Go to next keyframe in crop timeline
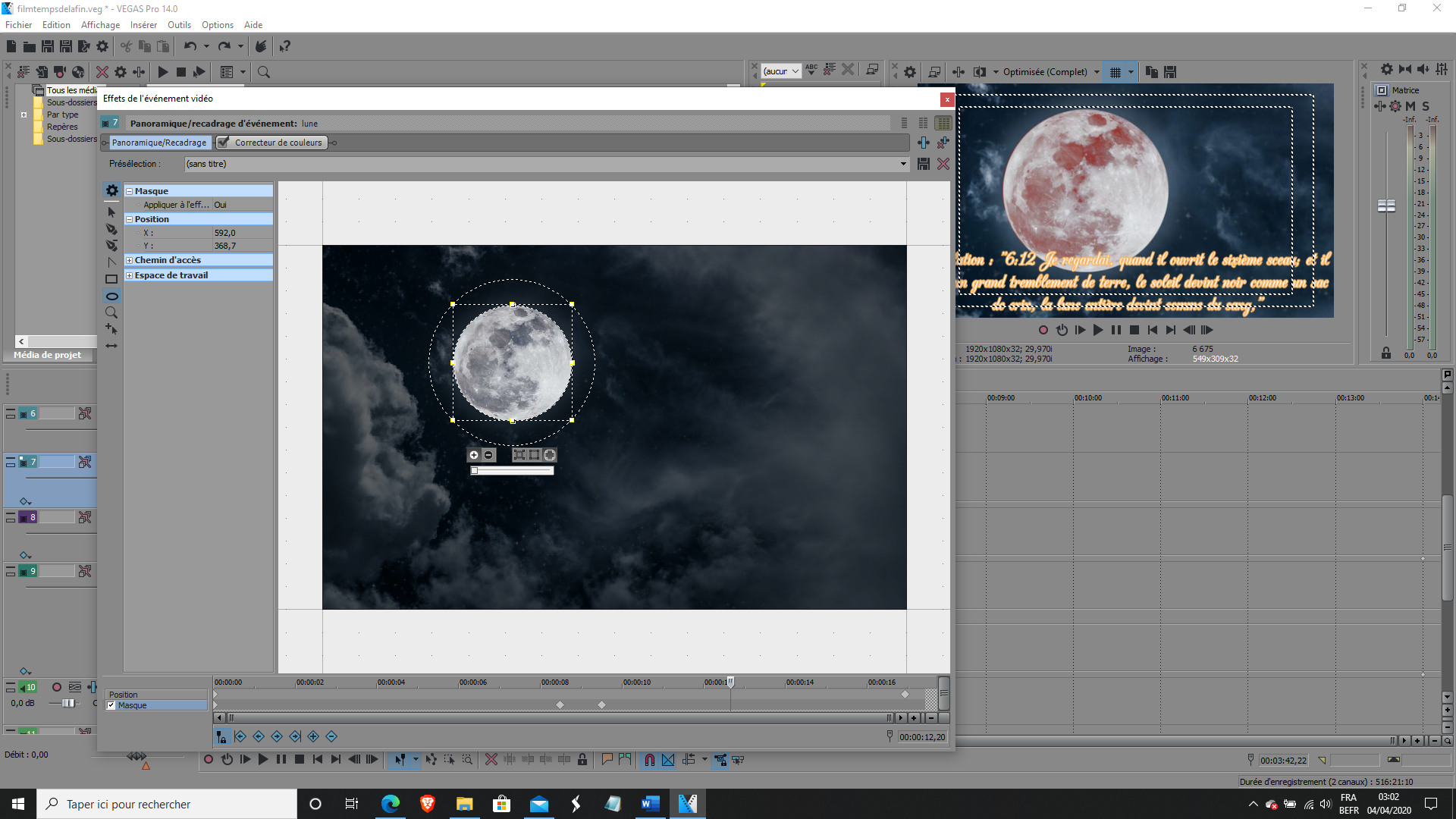The height and width of the screenshot is (819, 1456). pos(277,736)
